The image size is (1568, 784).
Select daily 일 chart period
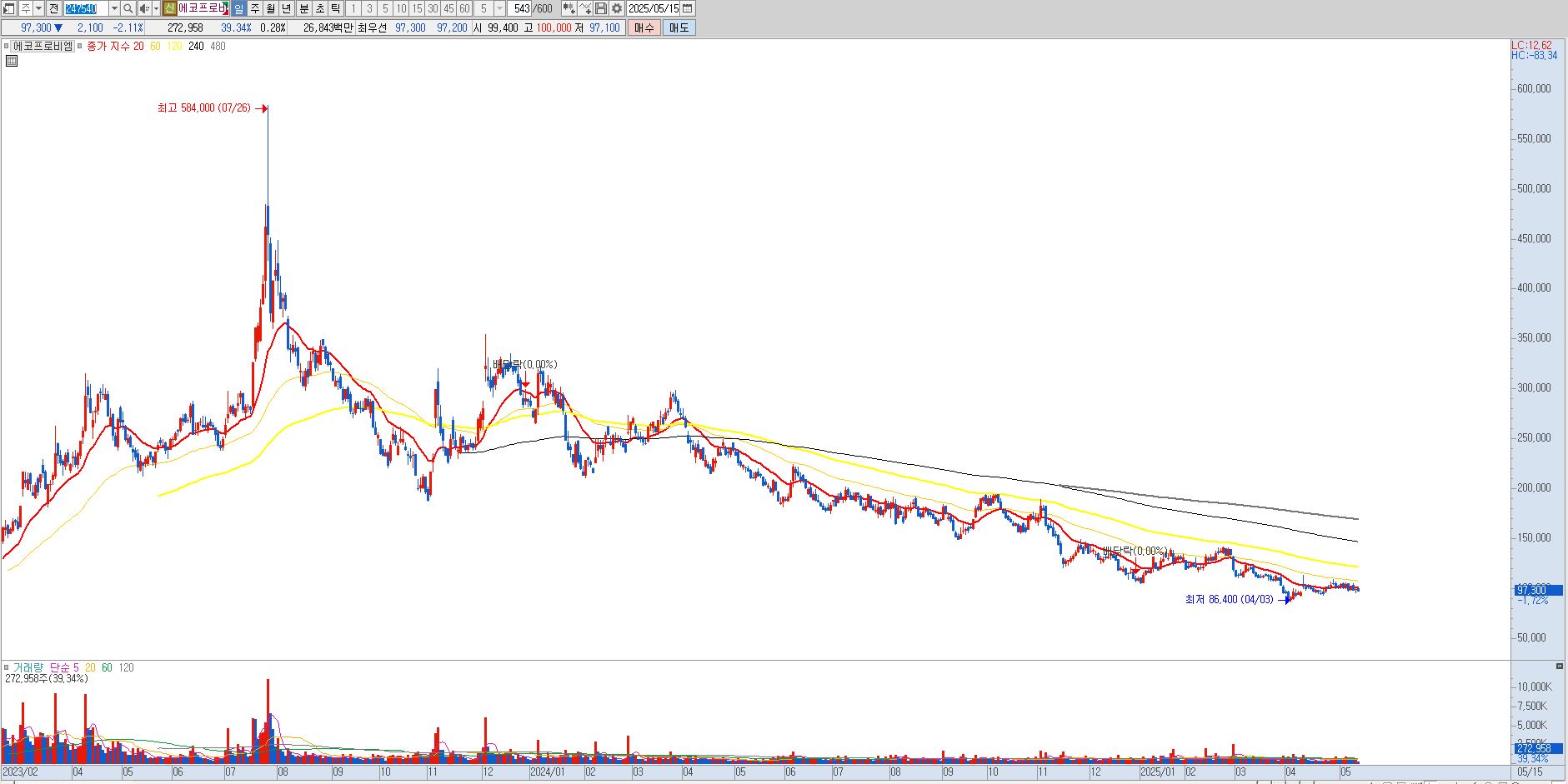point(238,8)
